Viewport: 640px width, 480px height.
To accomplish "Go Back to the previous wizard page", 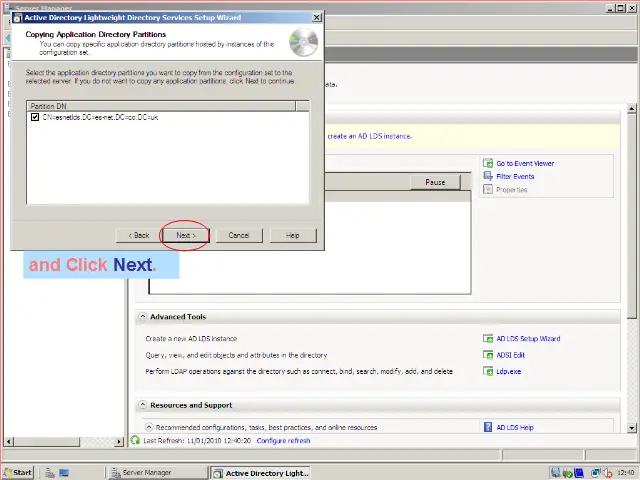I will [x=139, y=235].
